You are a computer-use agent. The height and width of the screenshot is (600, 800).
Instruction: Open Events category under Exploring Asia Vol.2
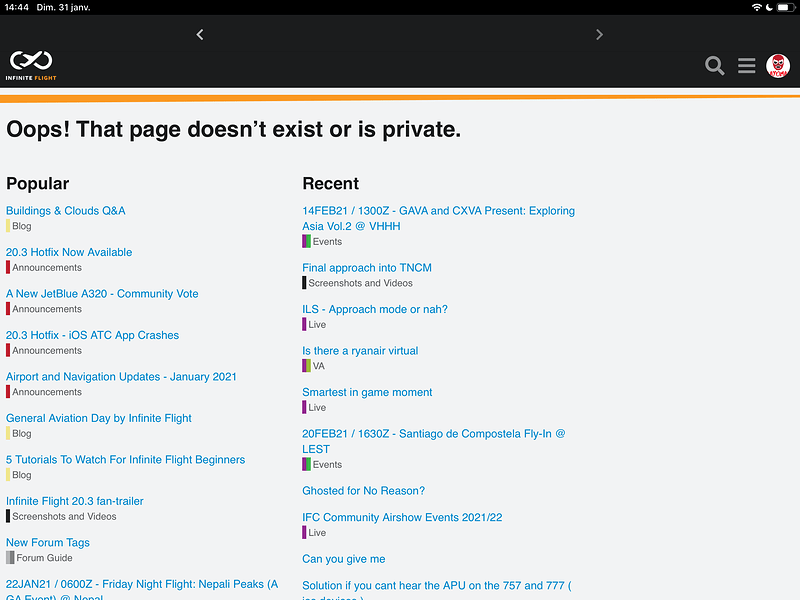(x=322, y=242)
